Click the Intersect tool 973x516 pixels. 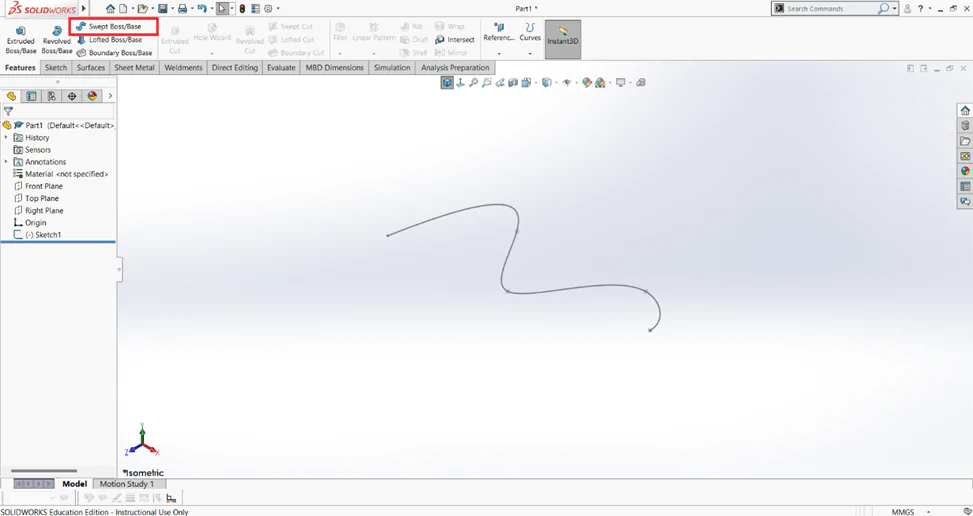pyautogui.click(x=455, y=40)
